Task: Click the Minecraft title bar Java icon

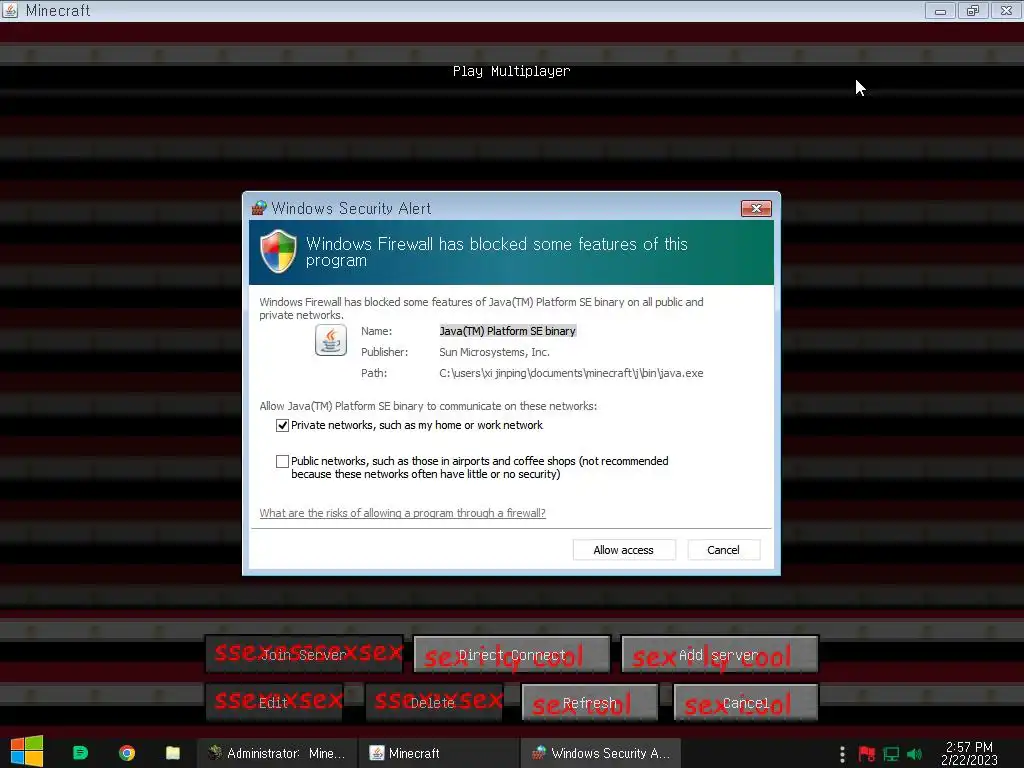Action: tap(10, 10)
